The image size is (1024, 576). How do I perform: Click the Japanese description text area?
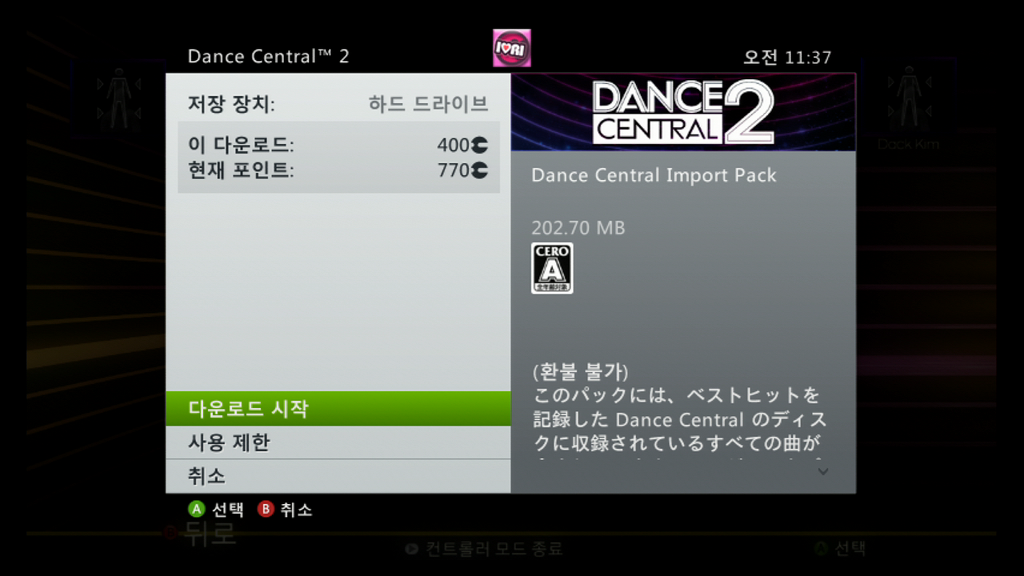[x=679, y=419]
